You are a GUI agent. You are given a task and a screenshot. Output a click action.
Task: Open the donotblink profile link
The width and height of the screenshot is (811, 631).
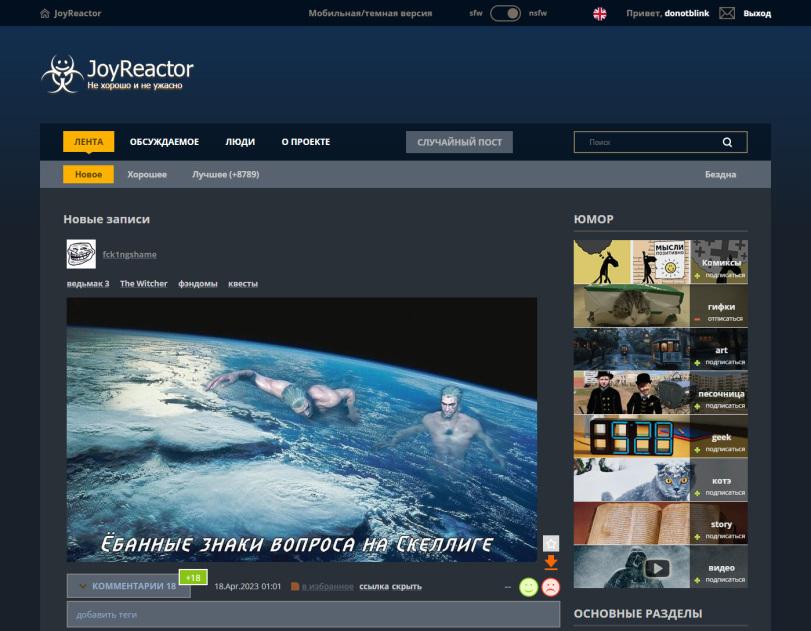pyautogui.click(x=686, y=13)
